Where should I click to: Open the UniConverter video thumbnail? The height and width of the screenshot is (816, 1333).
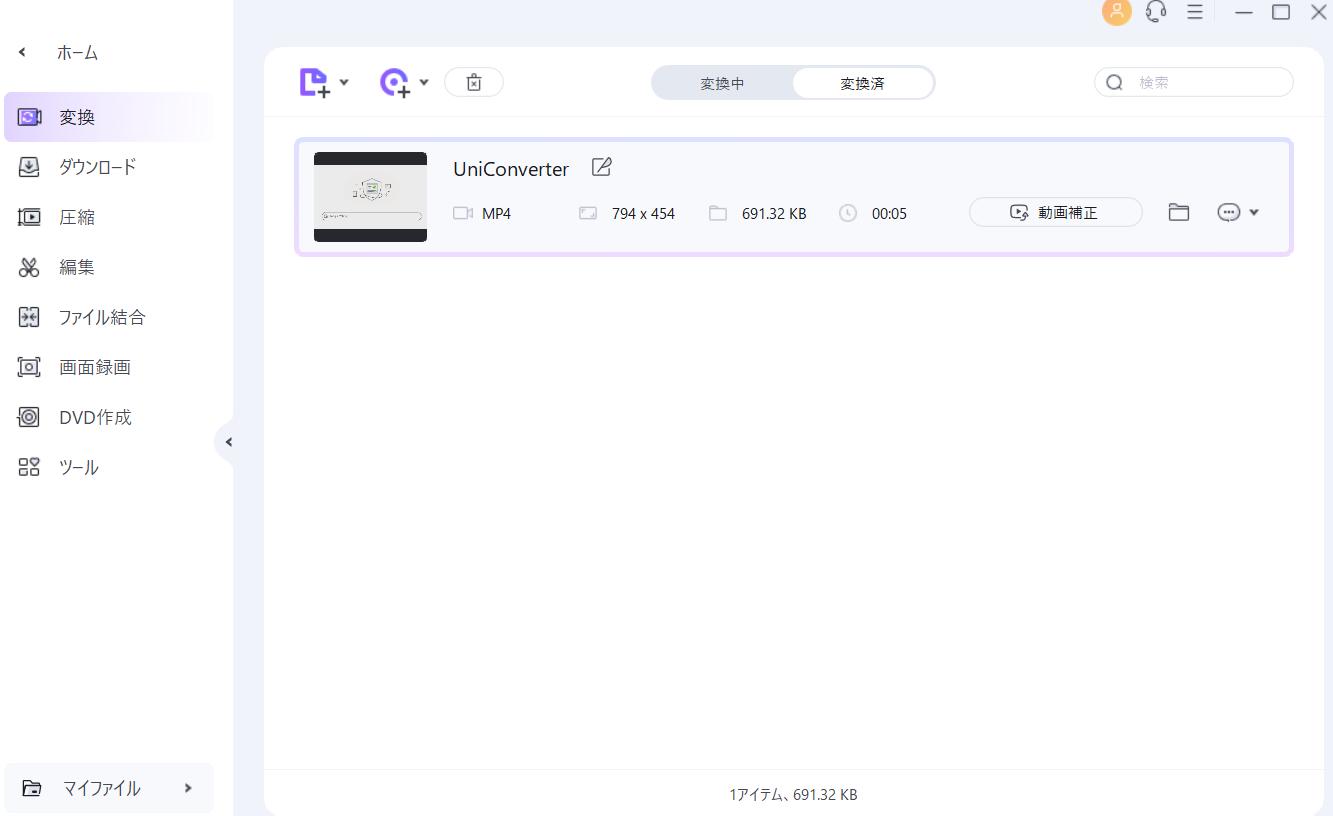click(370, 197)
